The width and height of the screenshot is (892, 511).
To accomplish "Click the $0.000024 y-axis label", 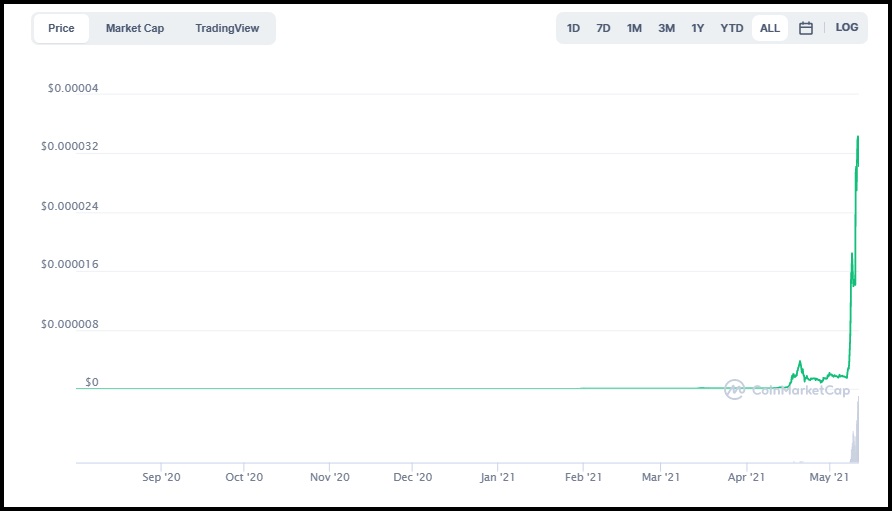I will (69, 206).
